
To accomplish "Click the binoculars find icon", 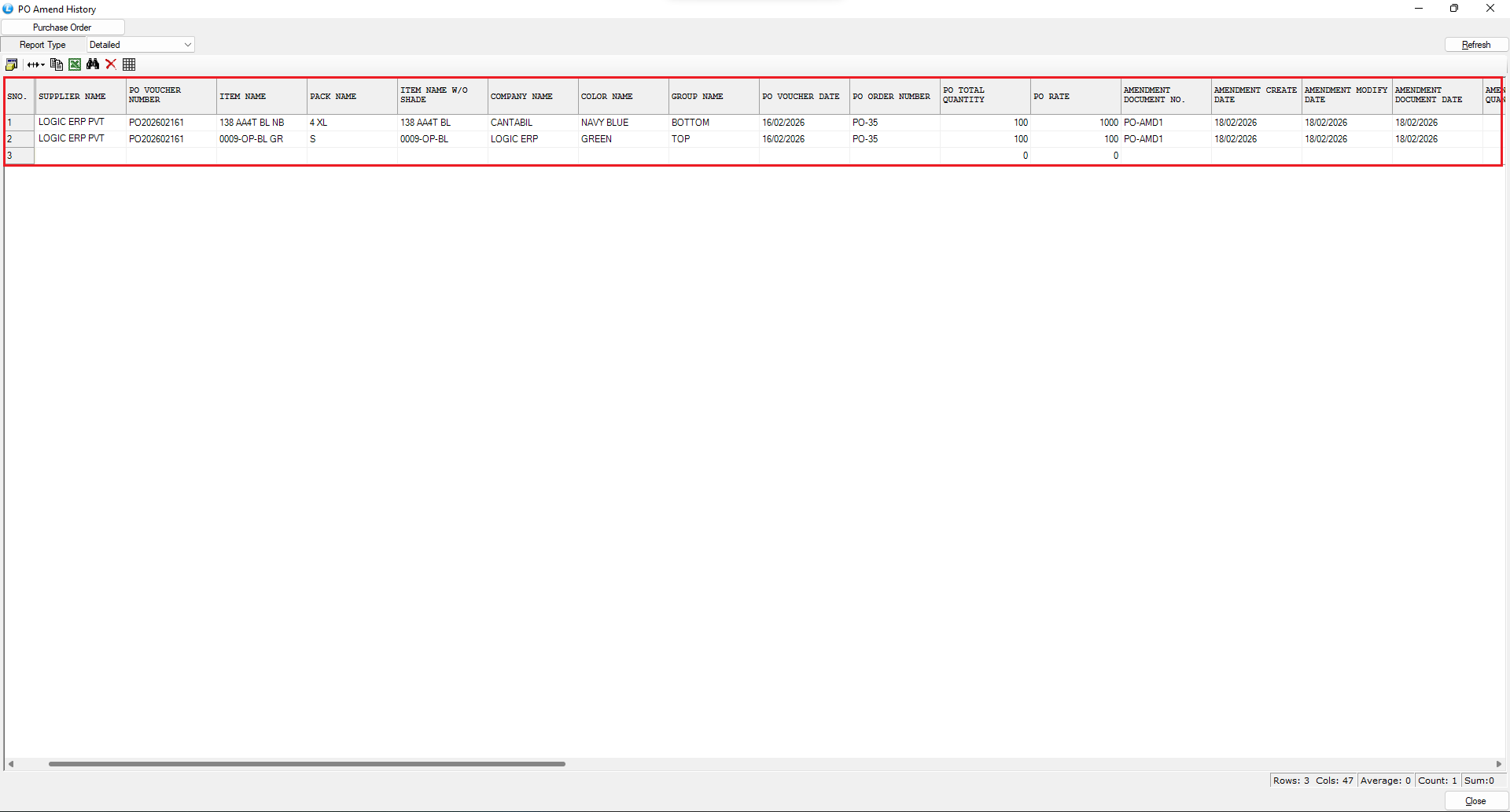I will pyautogui.click(x=93, y=64).
